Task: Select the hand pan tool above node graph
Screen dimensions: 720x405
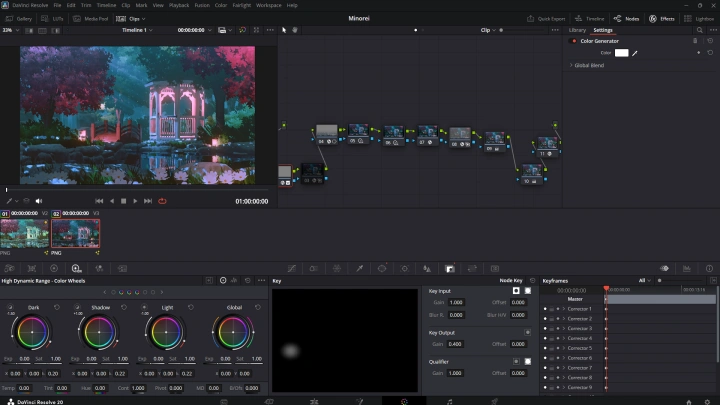Action: click(x=295, y=30)
